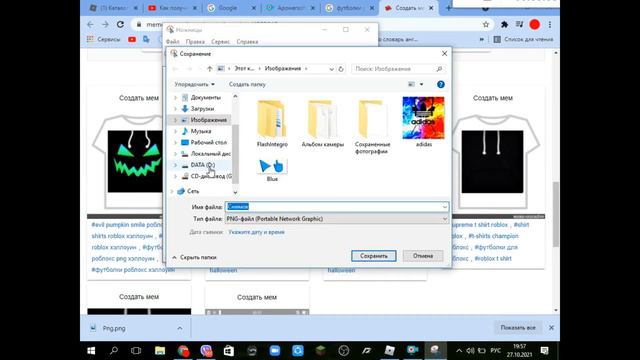
Task: Open the Сервисы bookmarks shortcut
Action: tap(104, 39)
